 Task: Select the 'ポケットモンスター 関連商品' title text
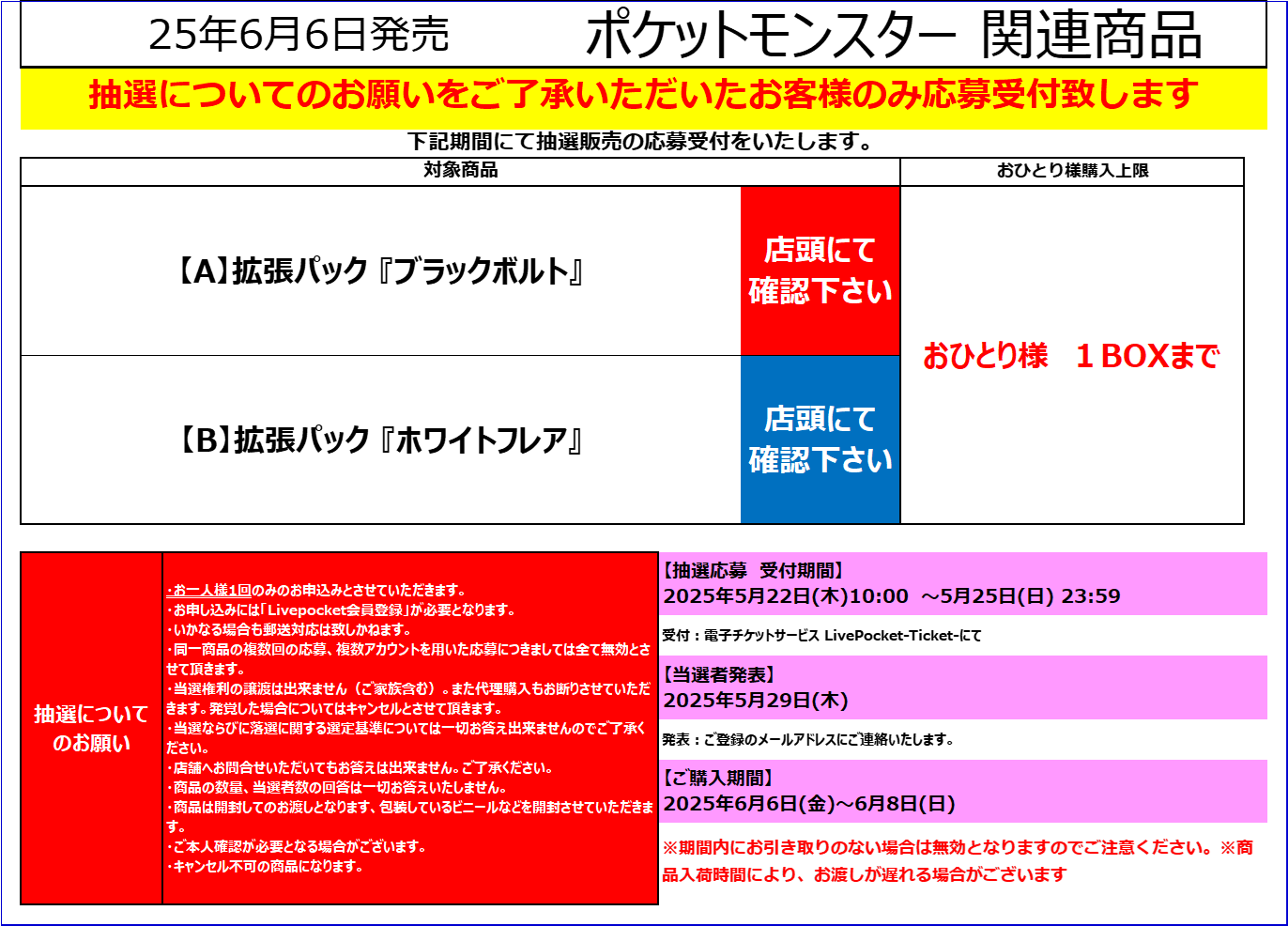click(x=893, y=35)
